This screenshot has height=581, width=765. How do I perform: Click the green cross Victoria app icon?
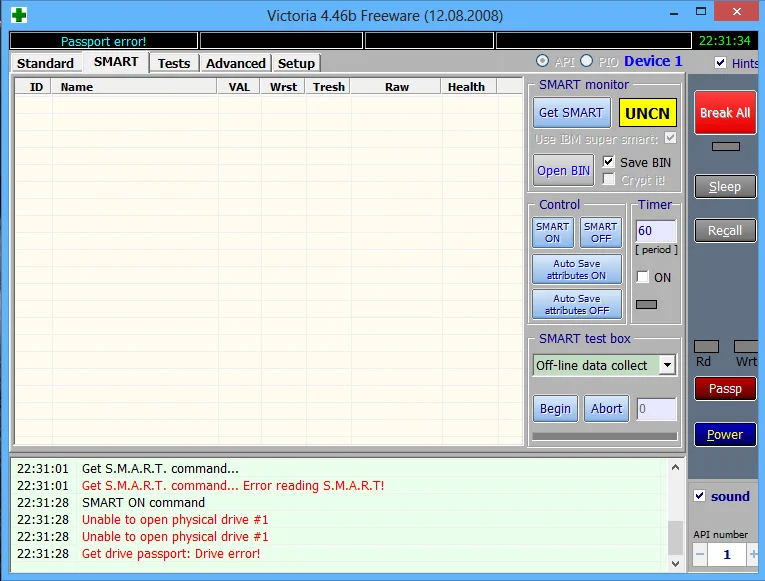[x=19, y=15]
